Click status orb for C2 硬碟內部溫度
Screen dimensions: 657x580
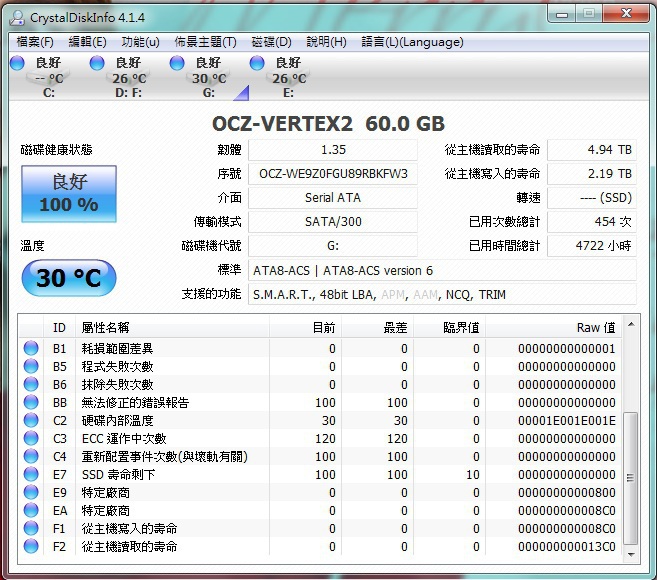point(31,420)
